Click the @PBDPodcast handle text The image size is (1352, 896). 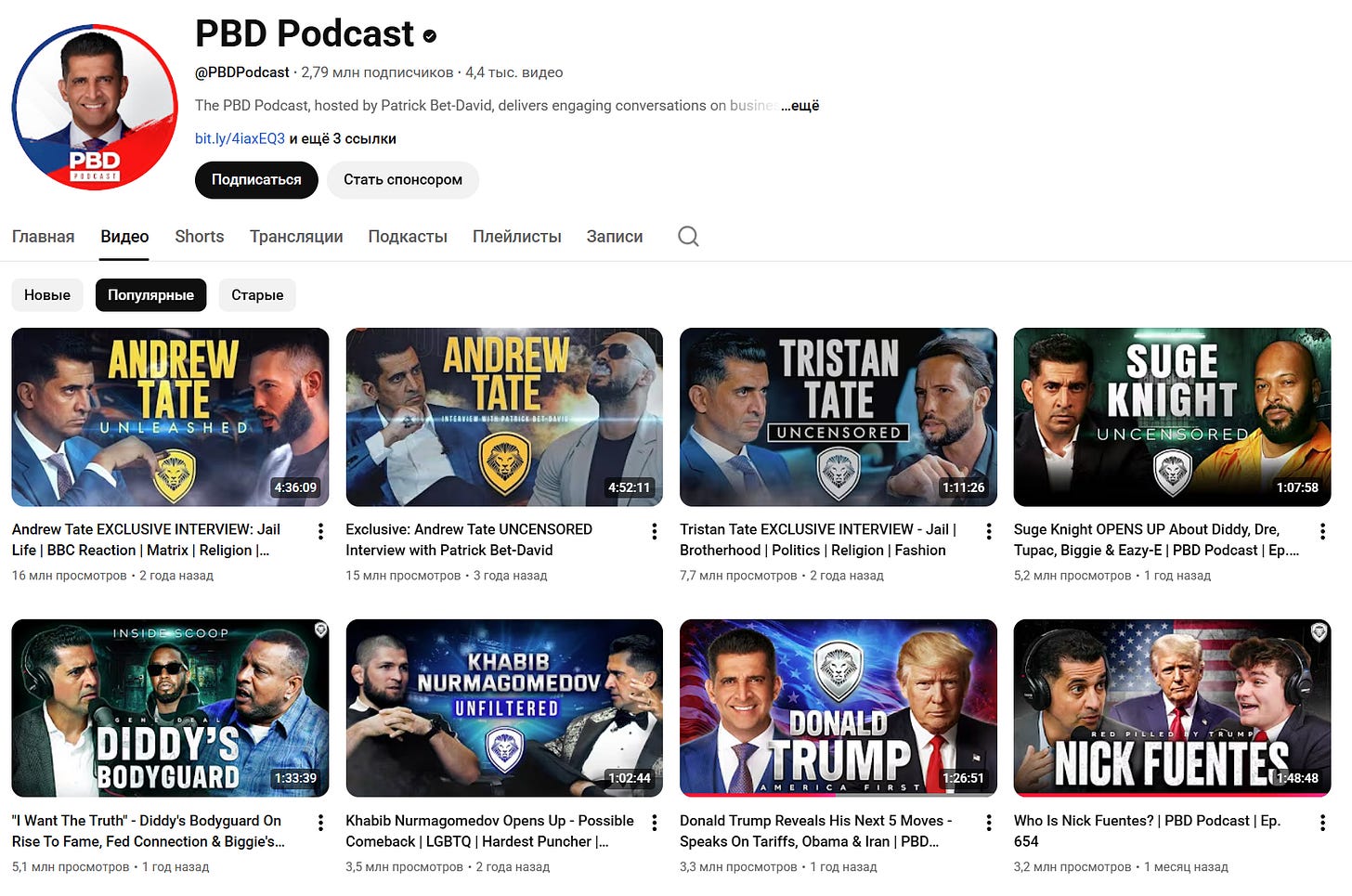(x=242, y=72)
